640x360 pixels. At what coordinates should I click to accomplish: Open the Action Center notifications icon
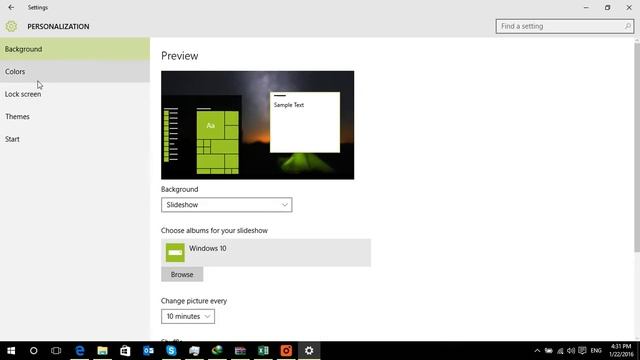[582, 351]
